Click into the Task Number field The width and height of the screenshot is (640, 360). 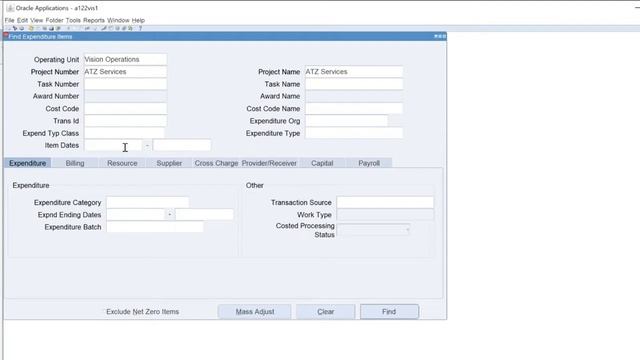pyautogui.click(x=125, y=84)
